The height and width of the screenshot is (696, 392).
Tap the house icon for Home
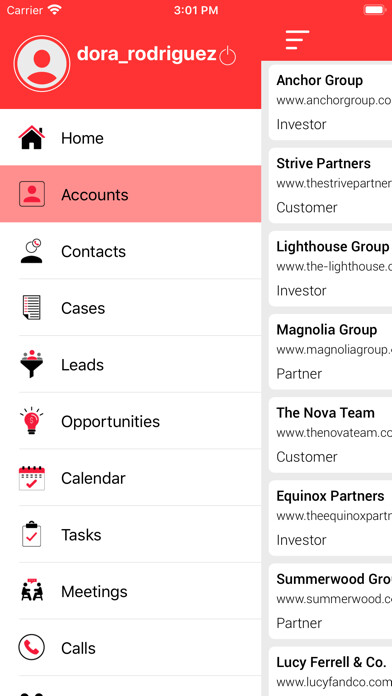pos(32,138)
